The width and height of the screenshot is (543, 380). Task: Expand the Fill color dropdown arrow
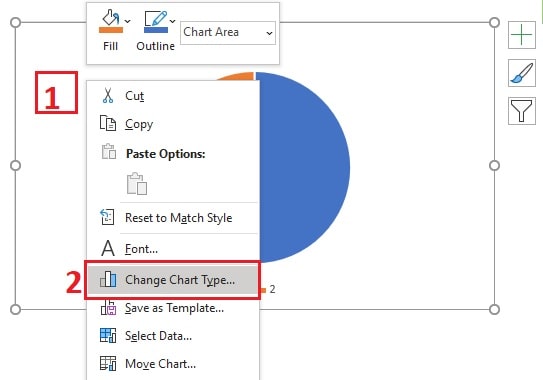128,21
